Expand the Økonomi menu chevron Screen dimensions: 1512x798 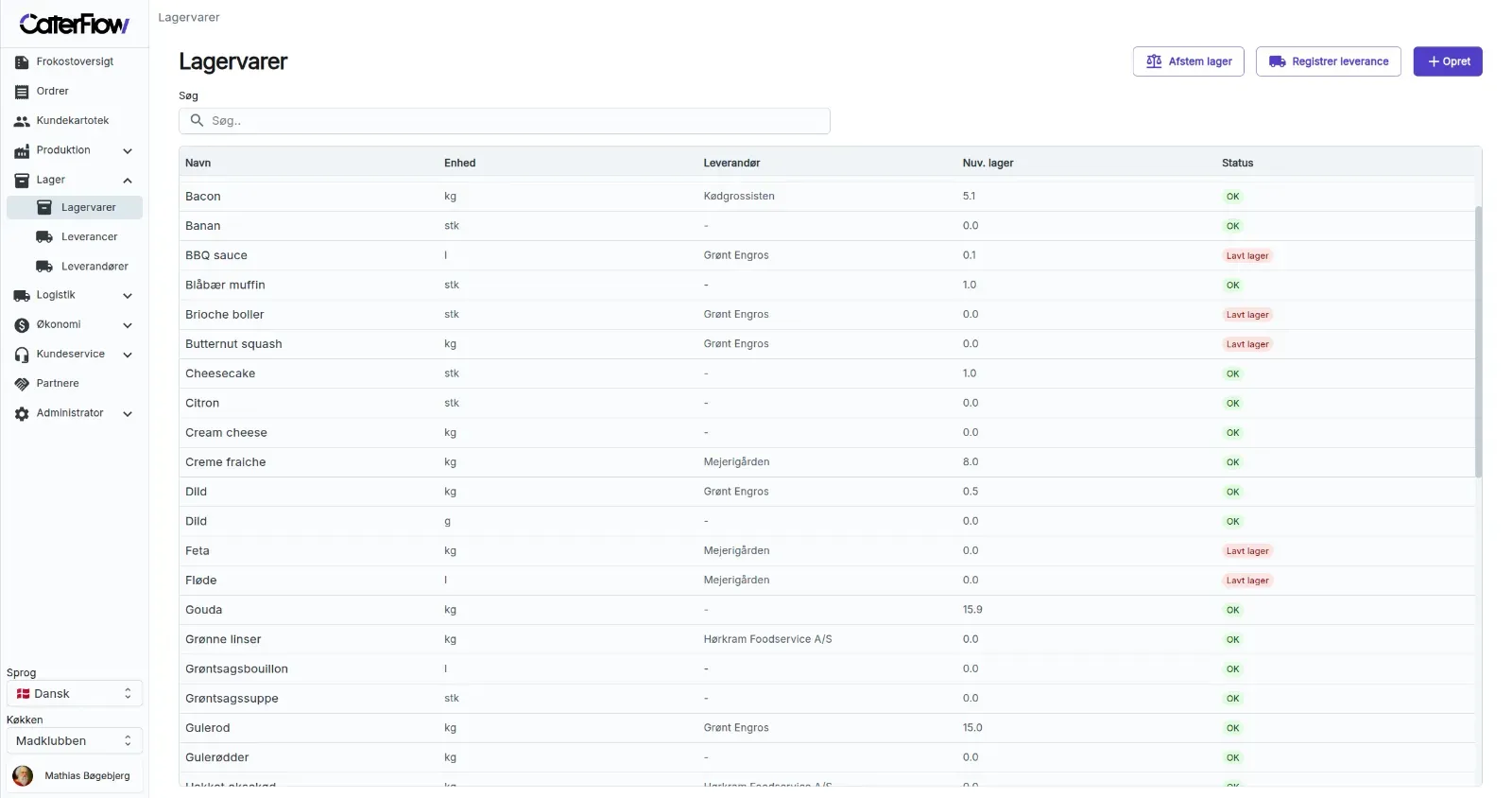click(128, 325)
